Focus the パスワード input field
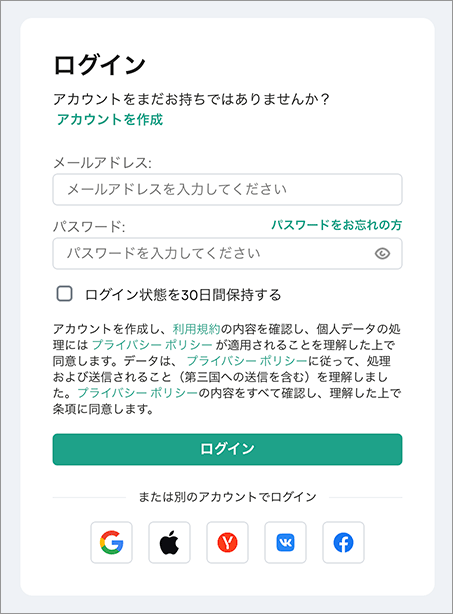The height and width of the screenshot is (614, 453). point(227,253)
